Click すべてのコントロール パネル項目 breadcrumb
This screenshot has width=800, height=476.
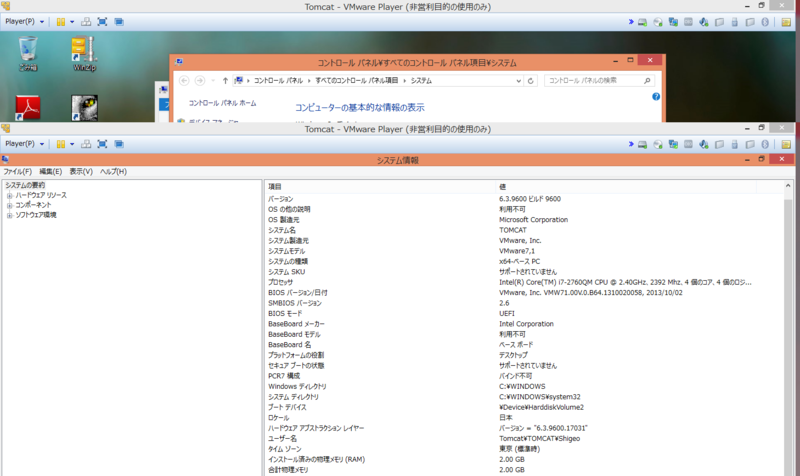coord(356,81)
